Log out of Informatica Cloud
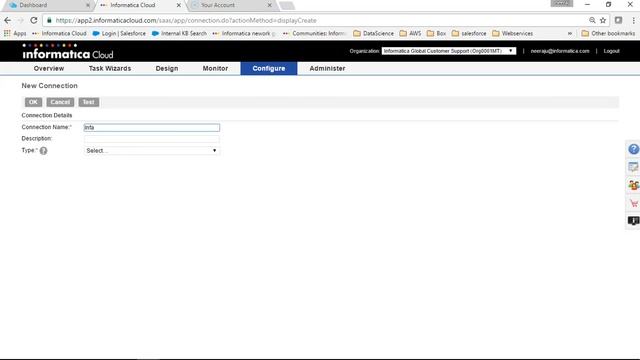 click(x=611, y=51)
